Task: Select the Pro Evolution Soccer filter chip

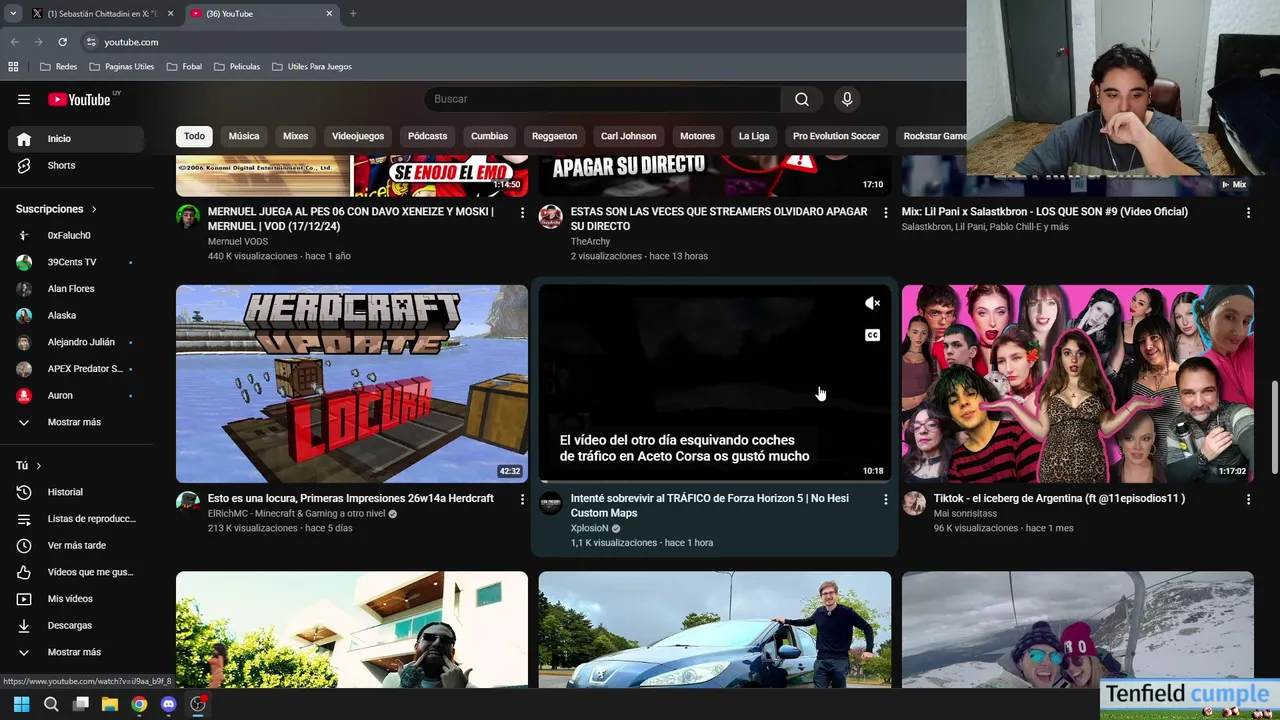Action: (836, 136)
